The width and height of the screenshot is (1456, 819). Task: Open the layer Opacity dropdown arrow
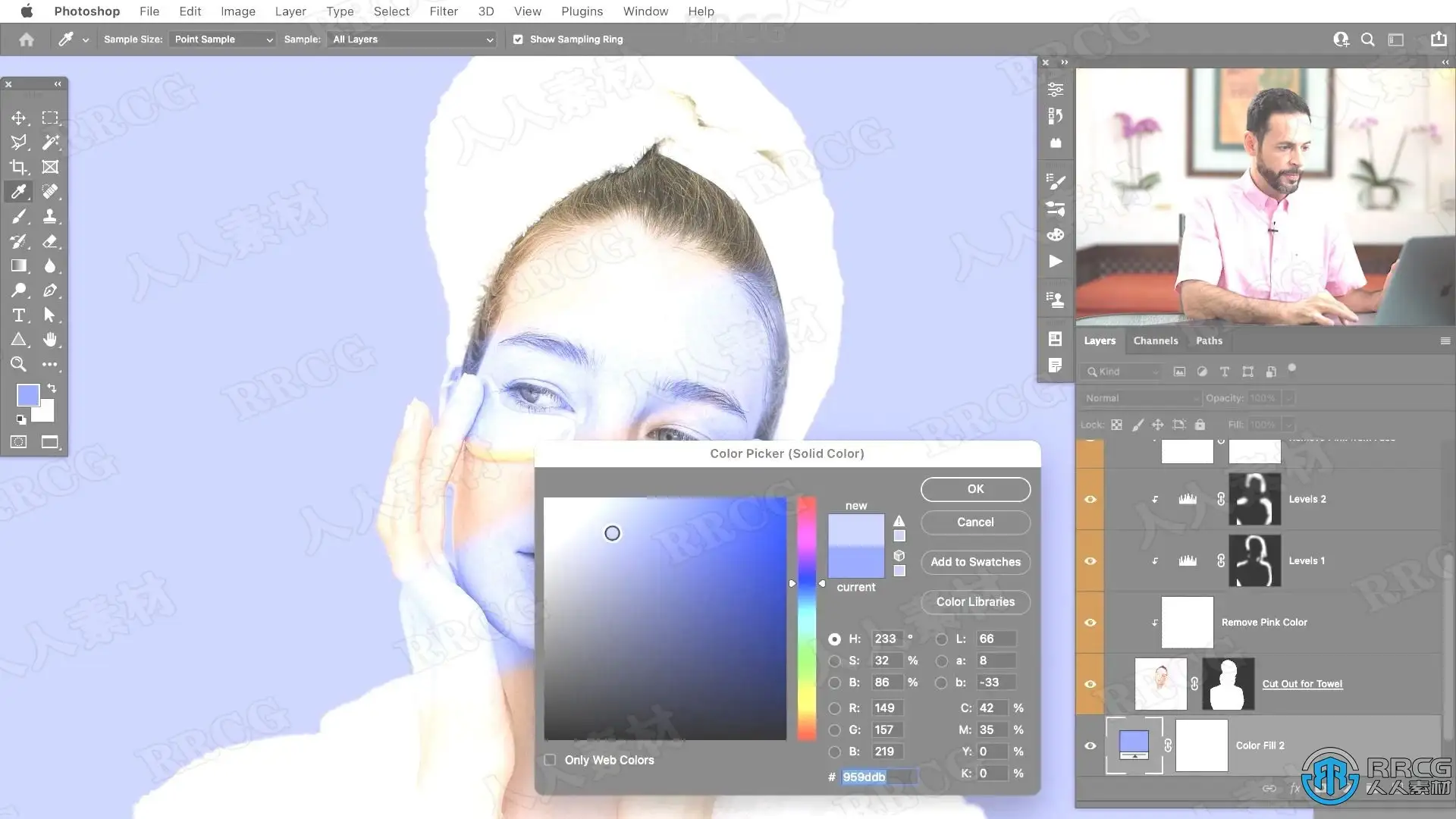pyautogui.click(x=1289, y=398)
